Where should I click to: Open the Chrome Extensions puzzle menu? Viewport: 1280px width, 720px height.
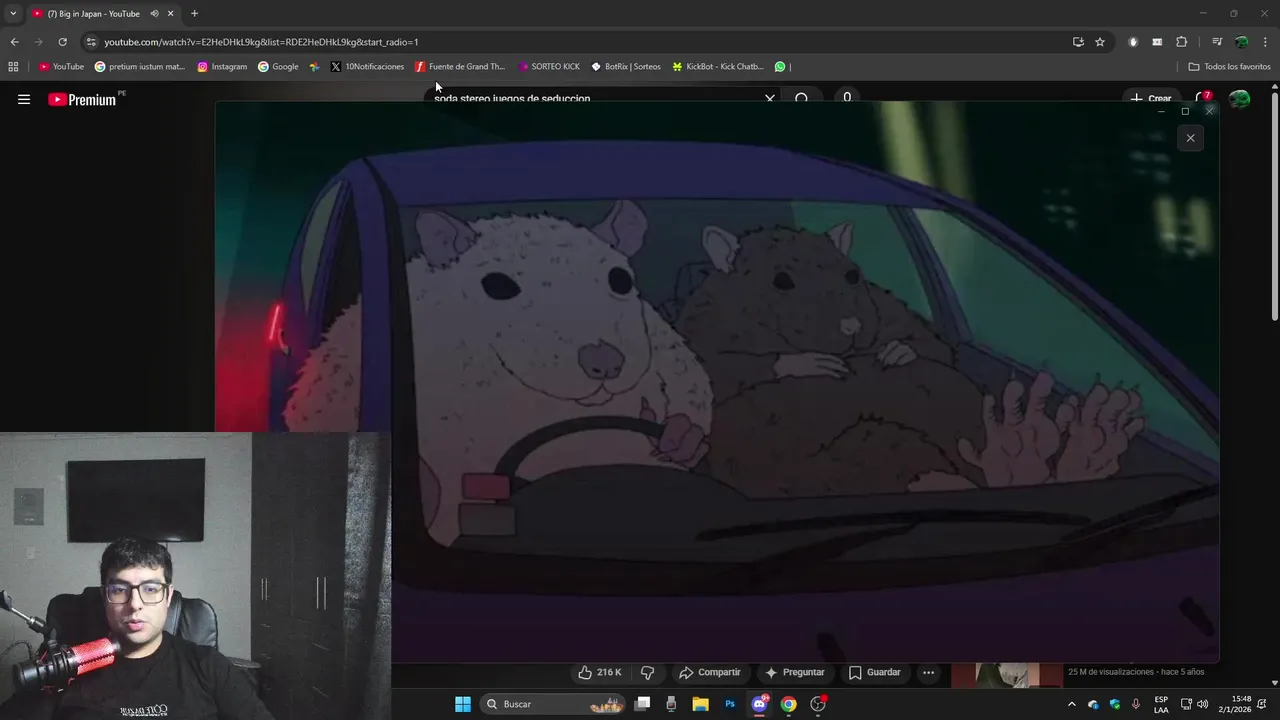(1181, 42)
